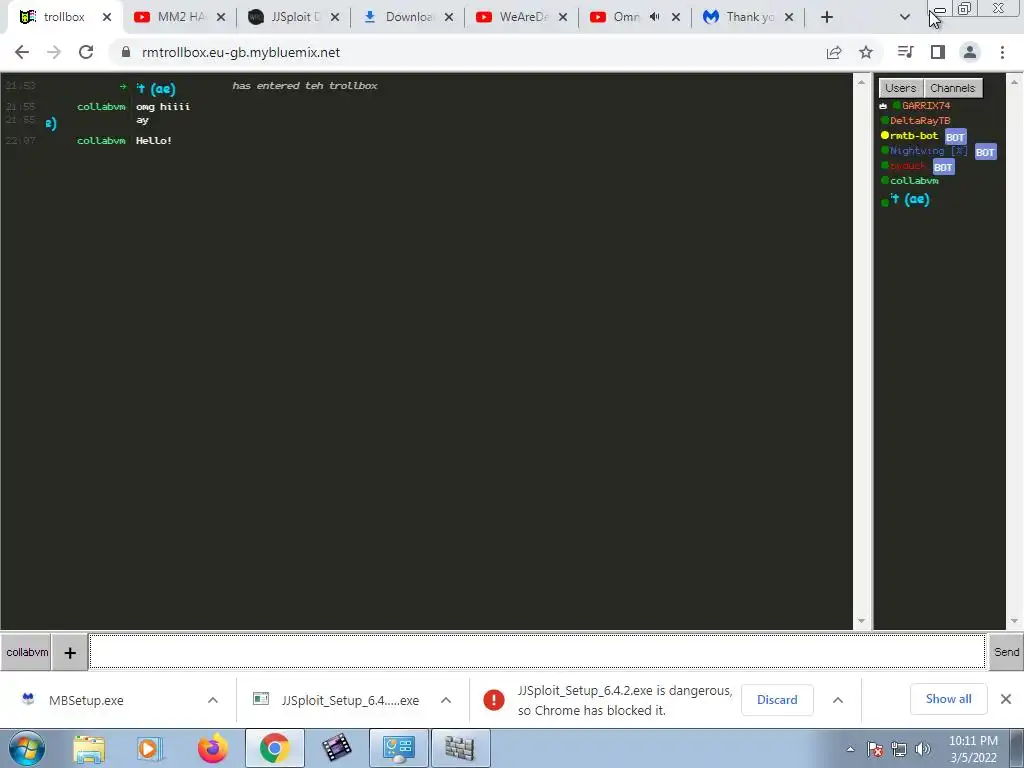Open Chrome three-dot menu
Screen dimensions: 1024x768
point(1002,52)
